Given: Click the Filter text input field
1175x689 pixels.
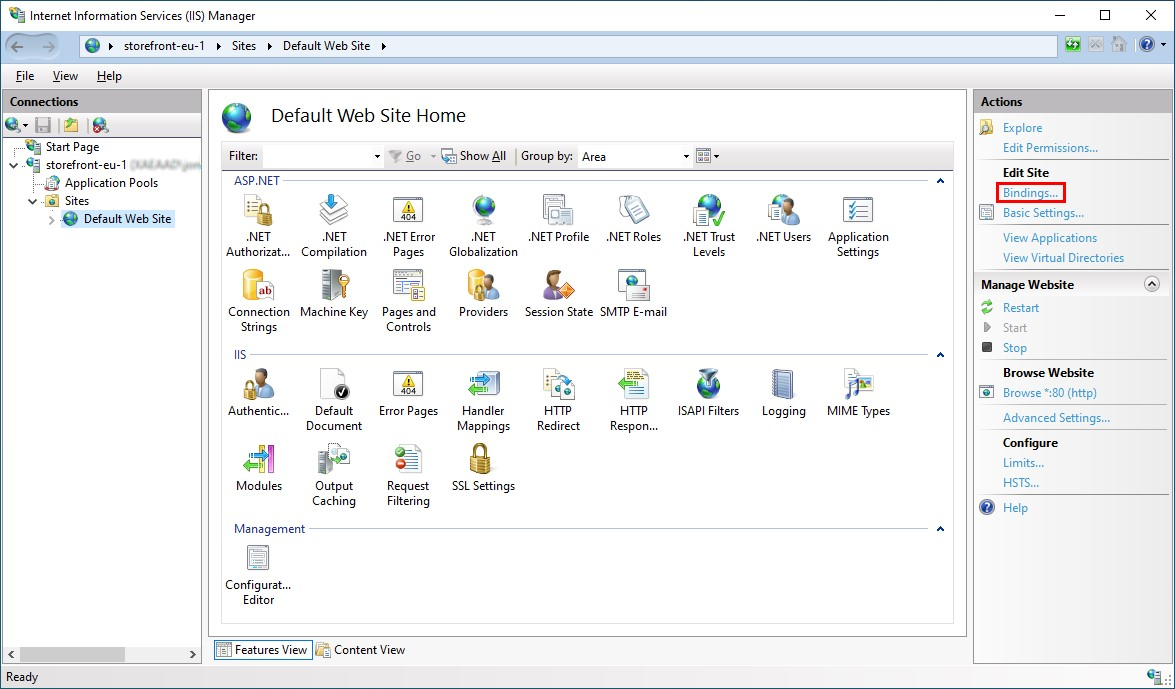Looking at the screenshot, I should pos(316,157).
